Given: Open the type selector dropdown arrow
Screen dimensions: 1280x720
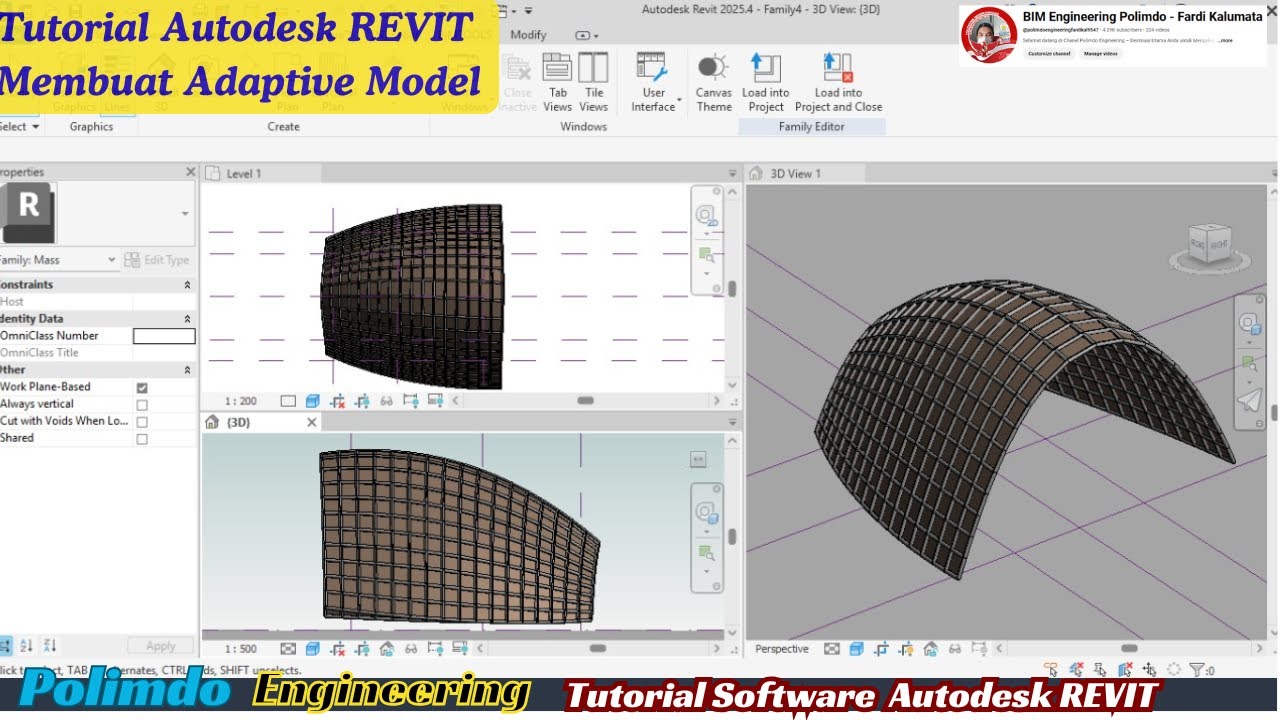Looking at the screenshot, I should 185,213.
